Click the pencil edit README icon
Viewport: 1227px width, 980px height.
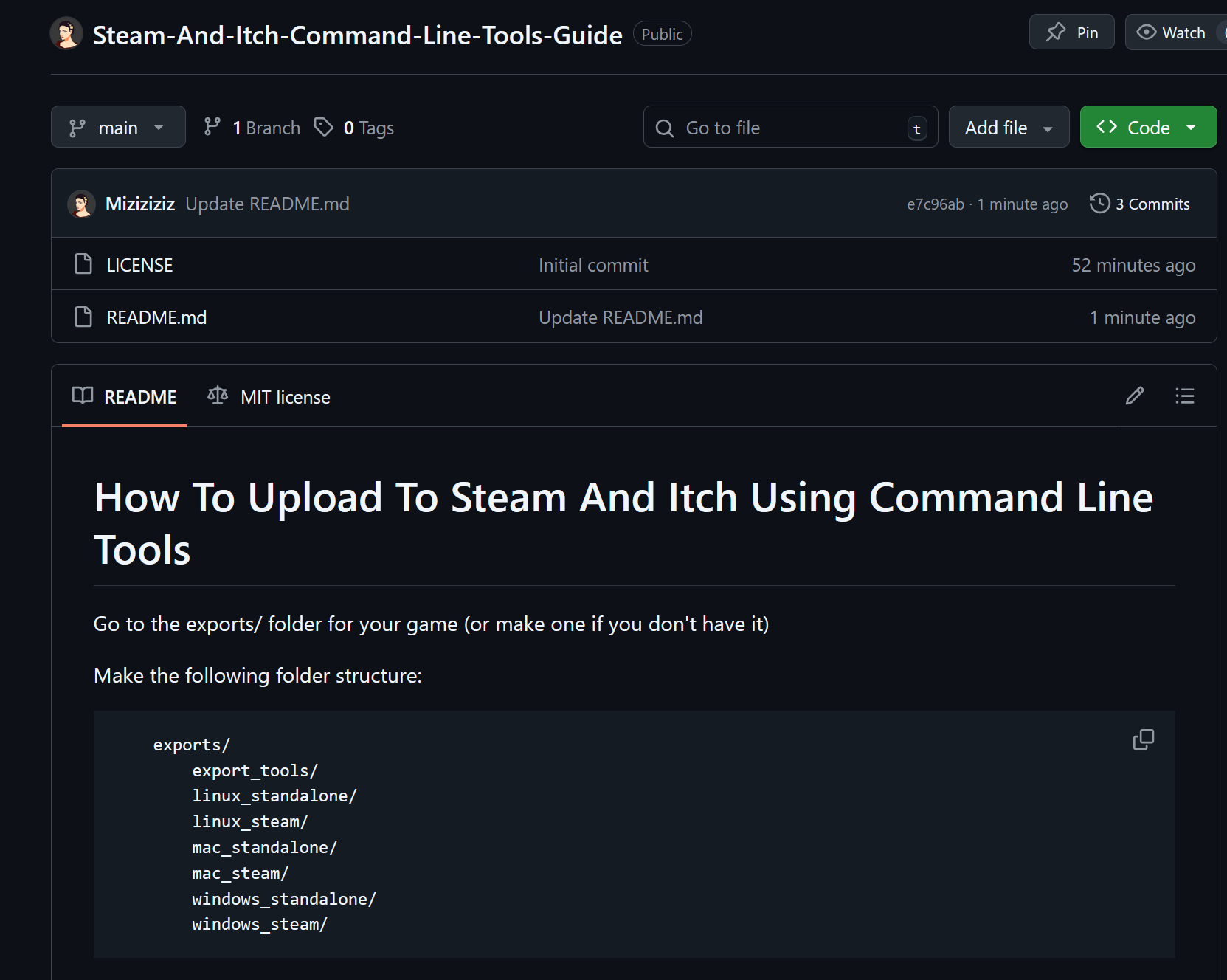[x=1134, y=396]
